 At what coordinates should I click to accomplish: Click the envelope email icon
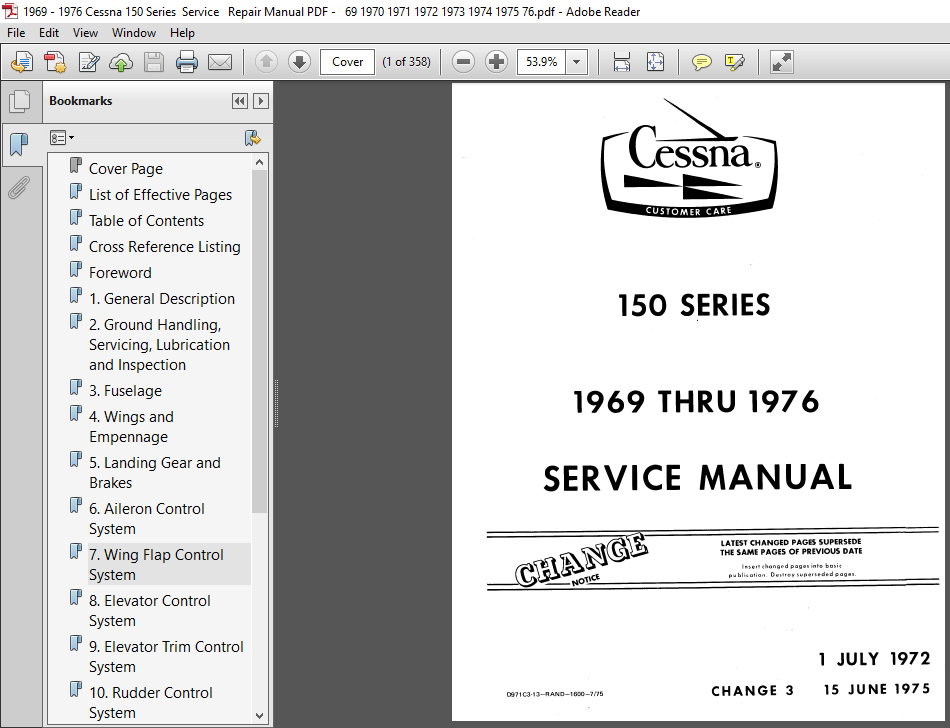[x=220, y=62]
